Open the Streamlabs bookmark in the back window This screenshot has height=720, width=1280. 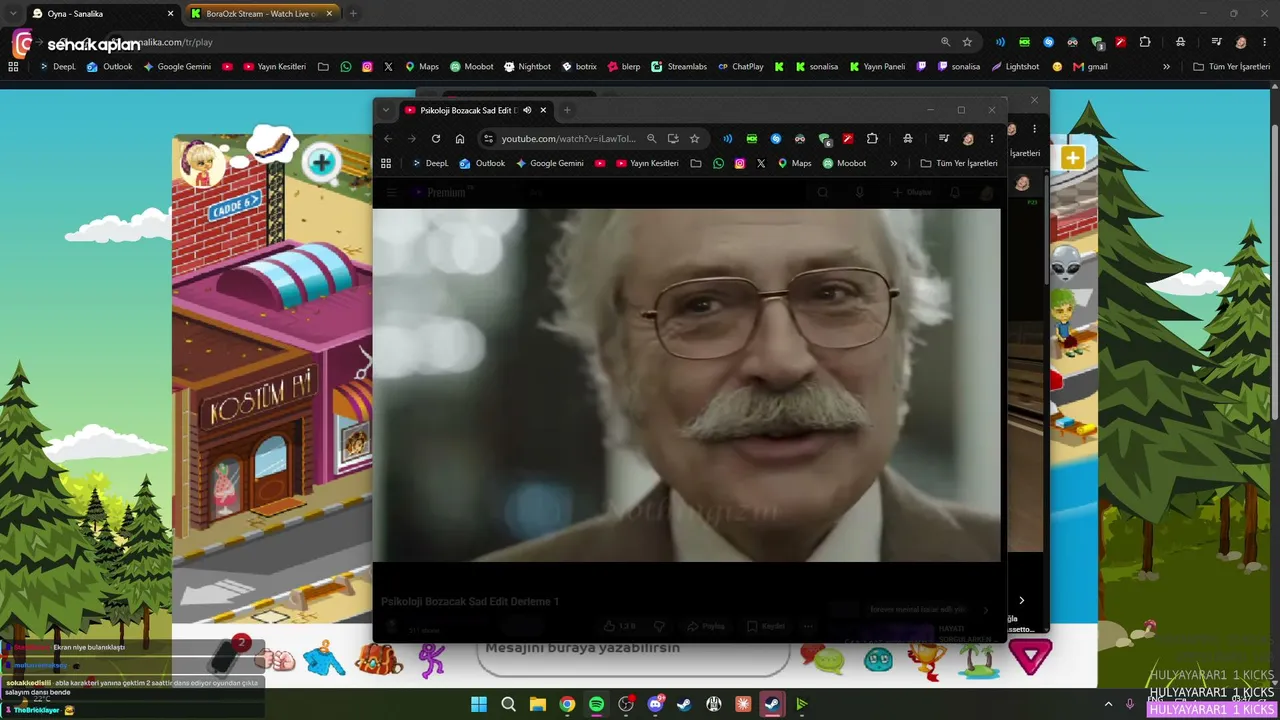[679, 67]
